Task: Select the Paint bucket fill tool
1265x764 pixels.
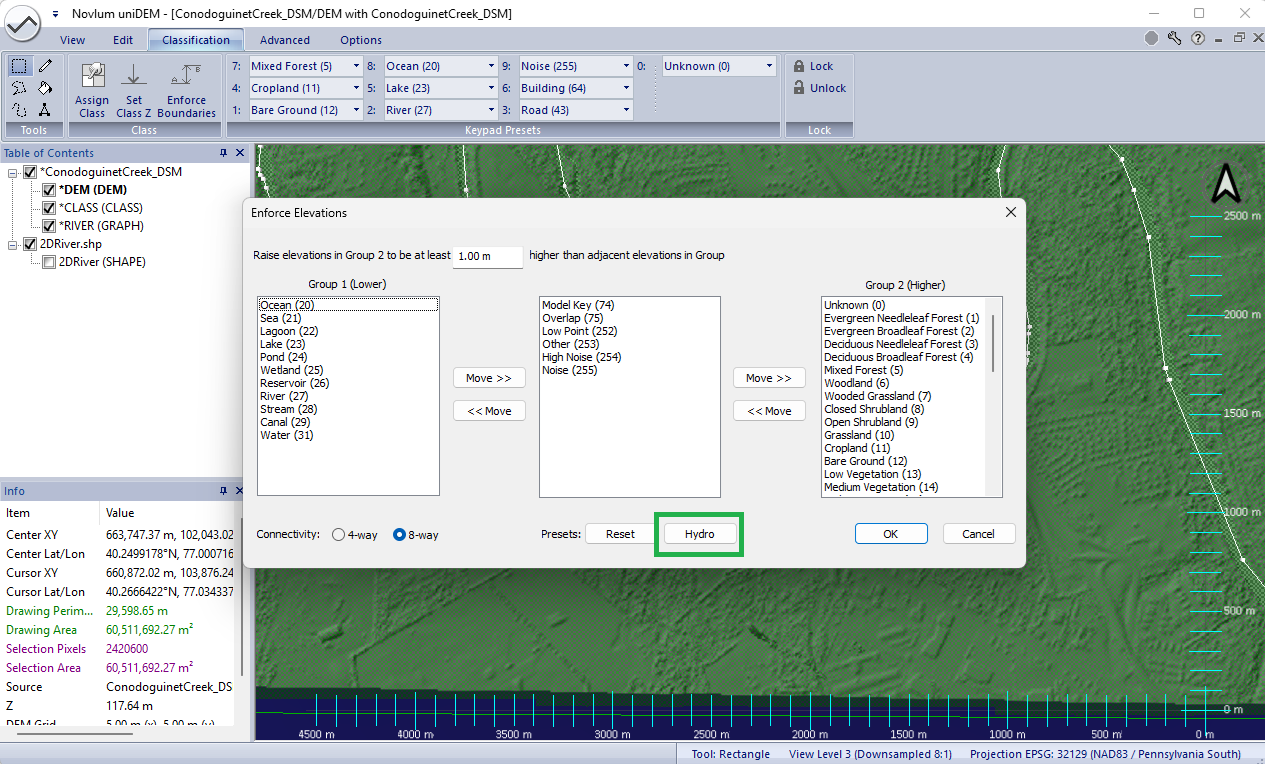Action: click(x=45, y=88)
